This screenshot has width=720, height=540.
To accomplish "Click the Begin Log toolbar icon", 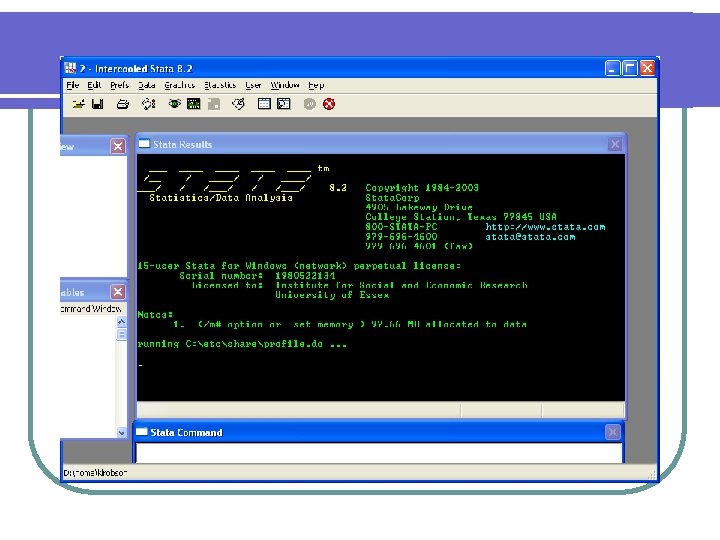I will (148, 104).
